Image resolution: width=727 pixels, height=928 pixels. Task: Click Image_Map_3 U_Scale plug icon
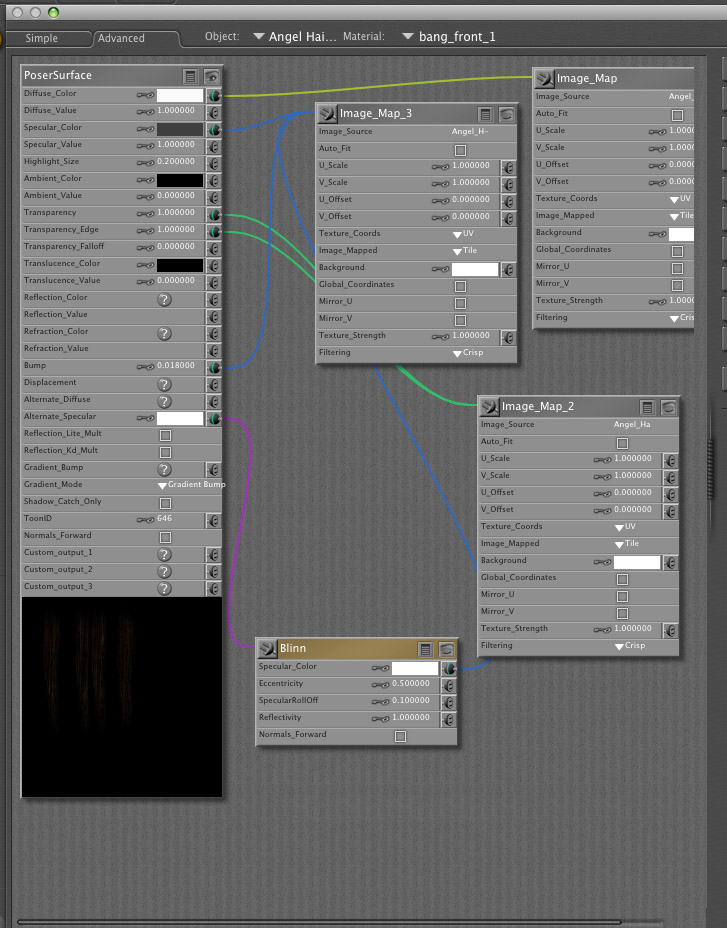click(508, 167)
